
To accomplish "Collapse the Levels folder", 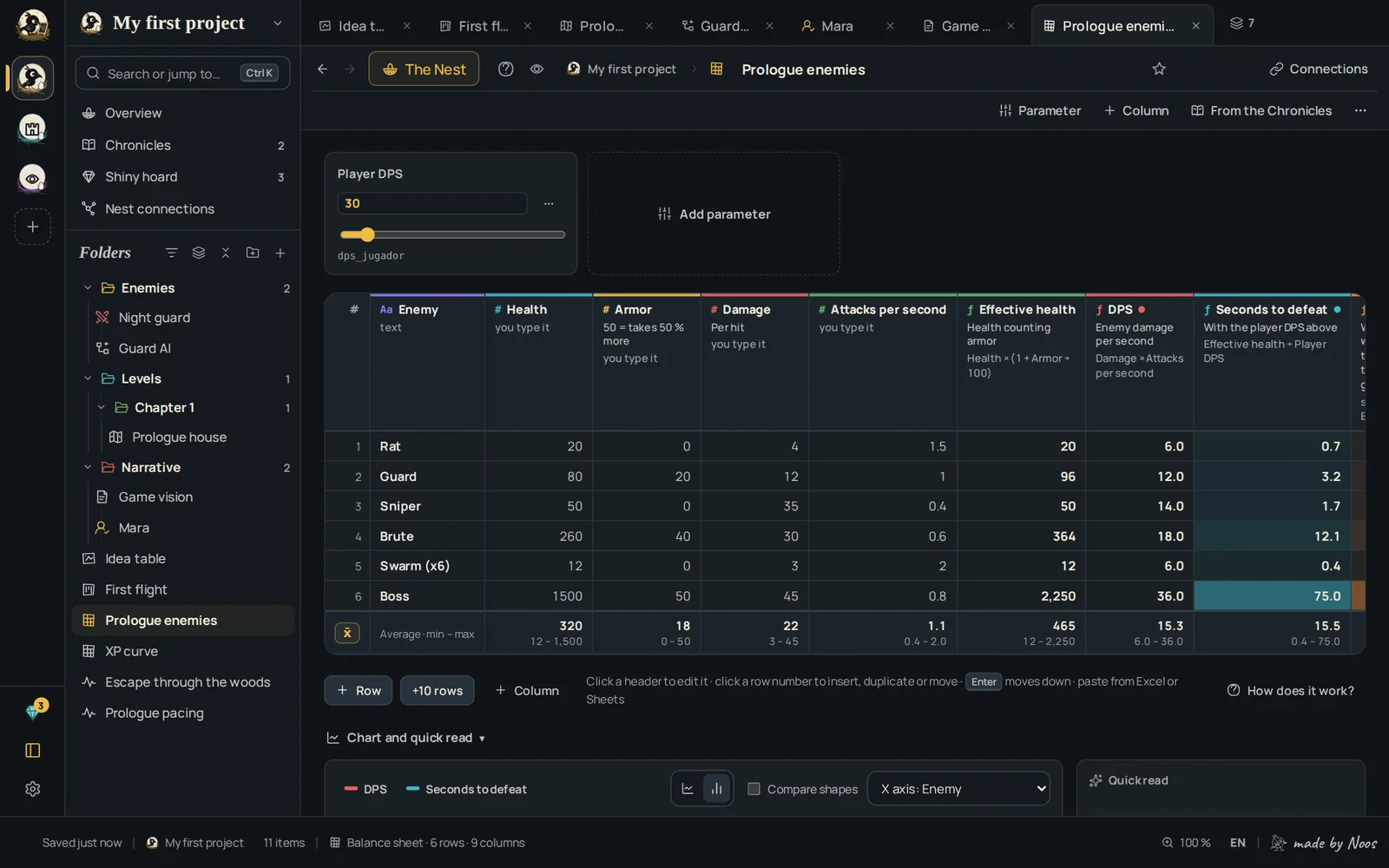I will coord(88,378).
